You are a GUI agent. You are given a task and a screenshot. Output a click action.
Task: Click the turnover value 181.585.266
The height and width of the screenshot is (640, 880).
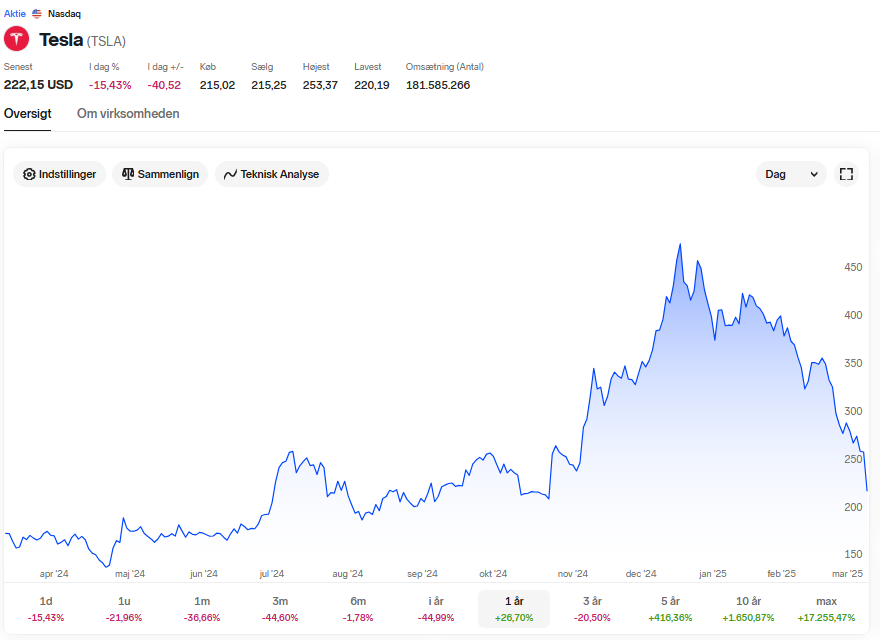click(x=438, y=85)
